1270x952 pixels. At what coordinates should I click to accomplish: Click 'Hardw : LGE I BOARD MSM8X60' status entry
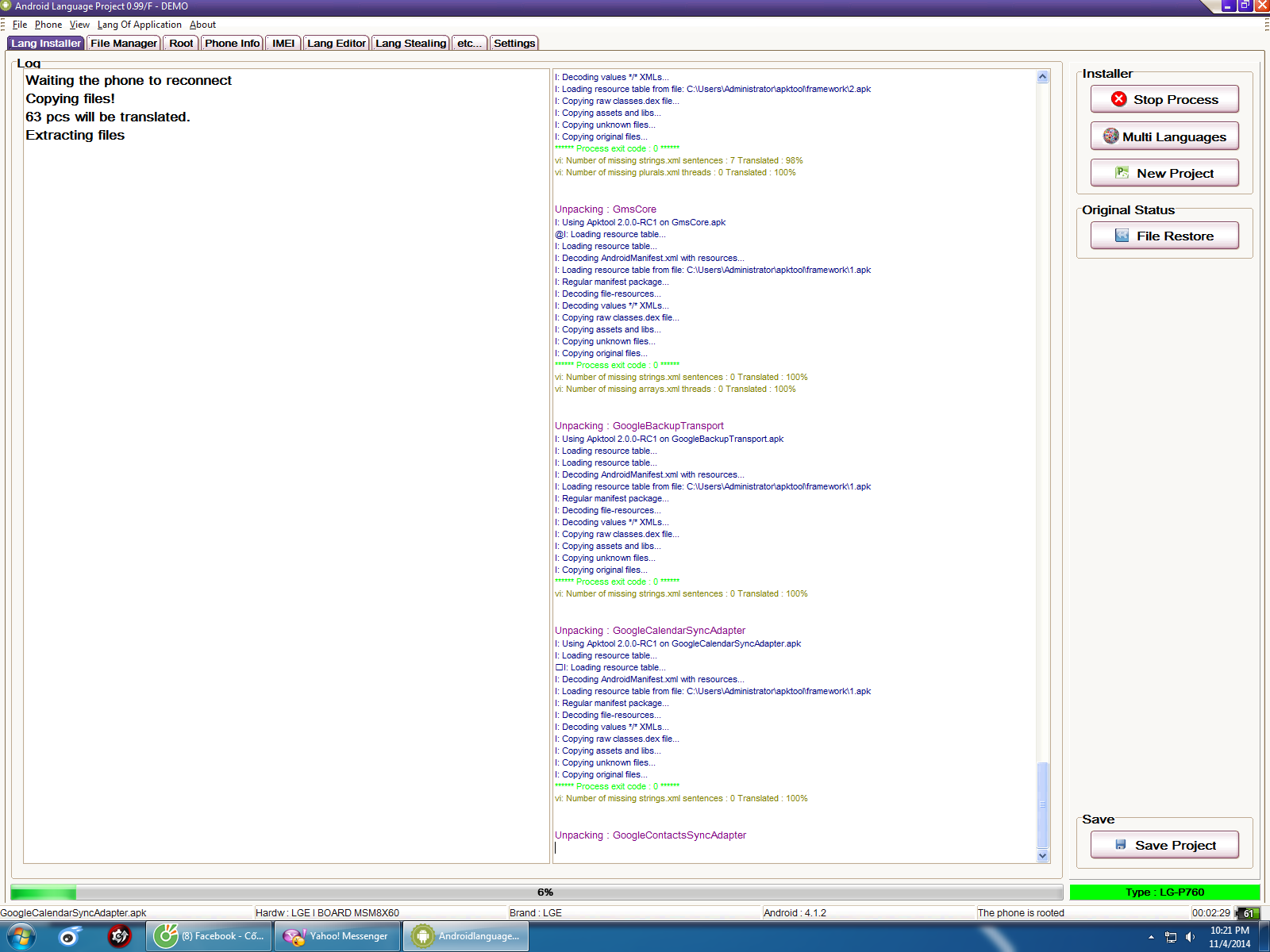327,913
